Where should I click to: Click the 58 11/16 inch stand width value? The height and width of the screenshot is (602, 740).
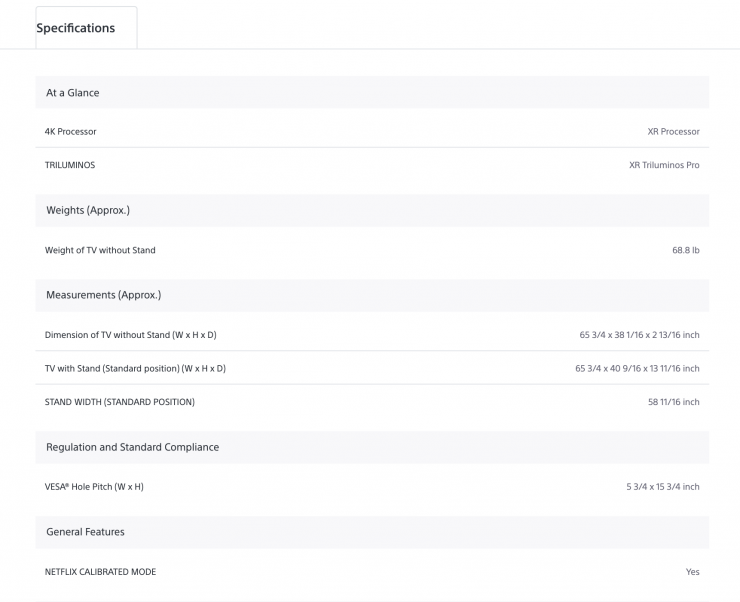[673, 402]
